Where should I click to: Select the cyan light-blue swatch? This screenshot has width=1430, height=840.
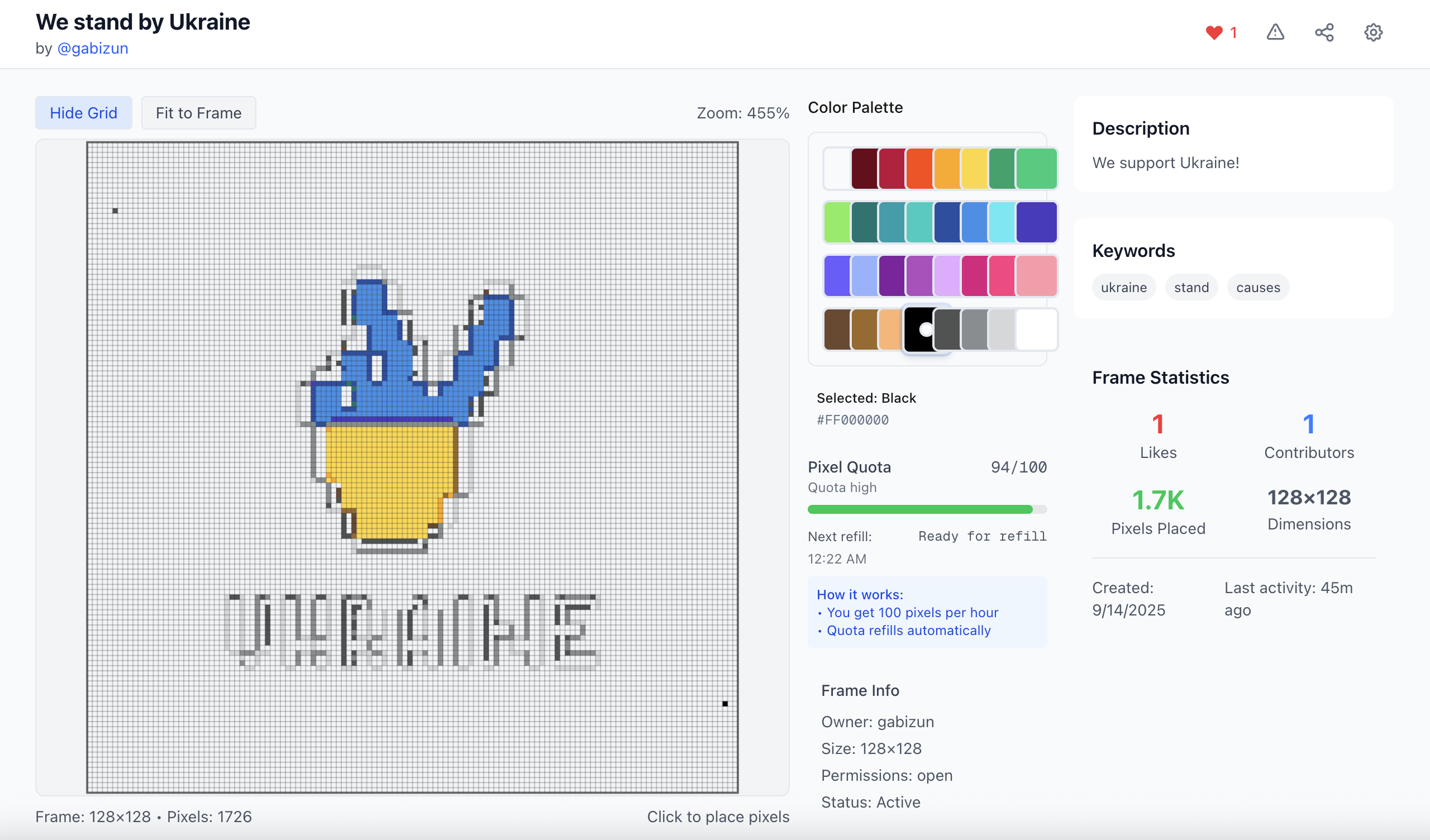[x=1002, y=222]
